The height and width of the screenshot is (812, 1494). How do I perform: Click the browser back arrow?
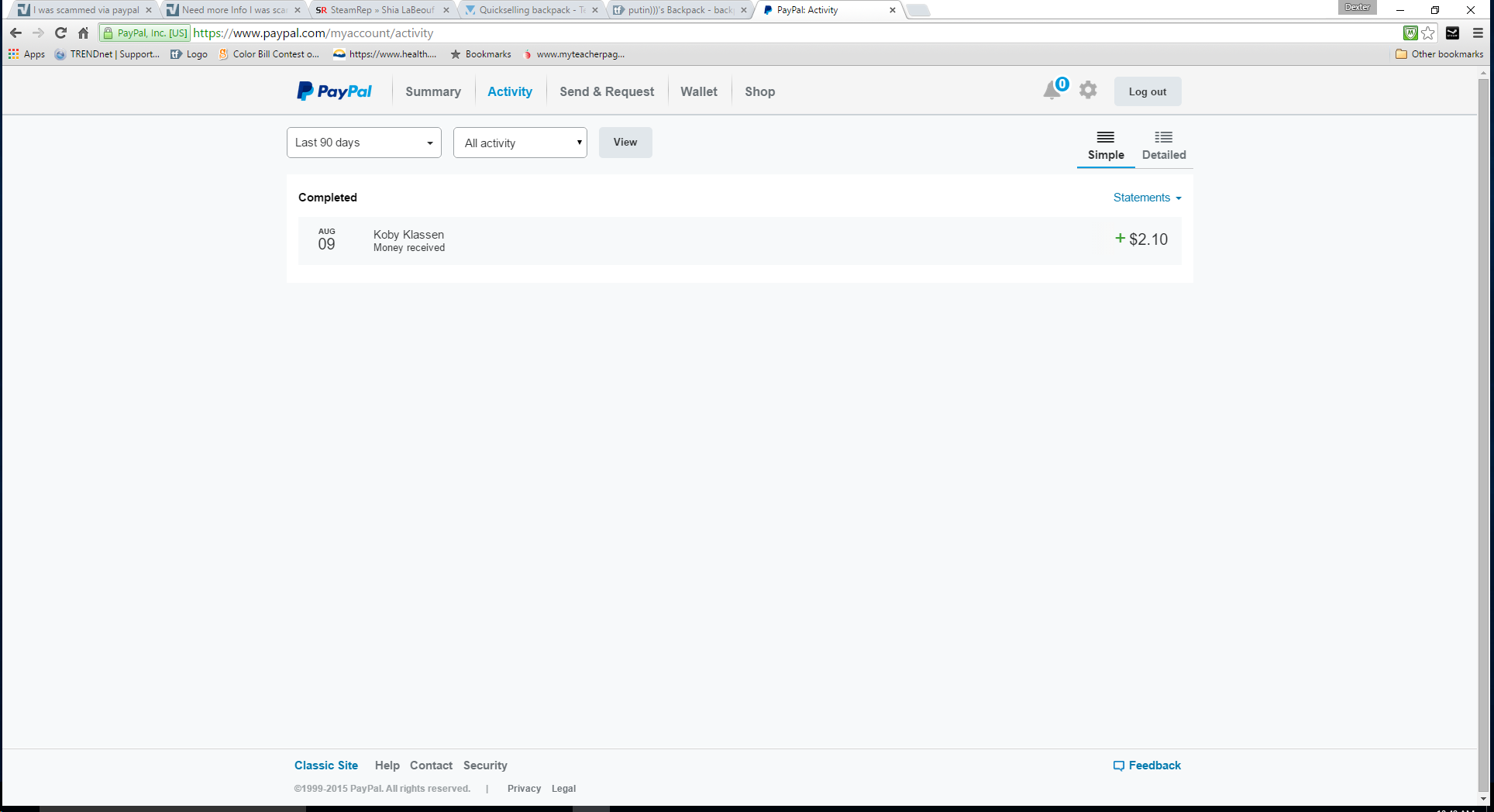15,33
